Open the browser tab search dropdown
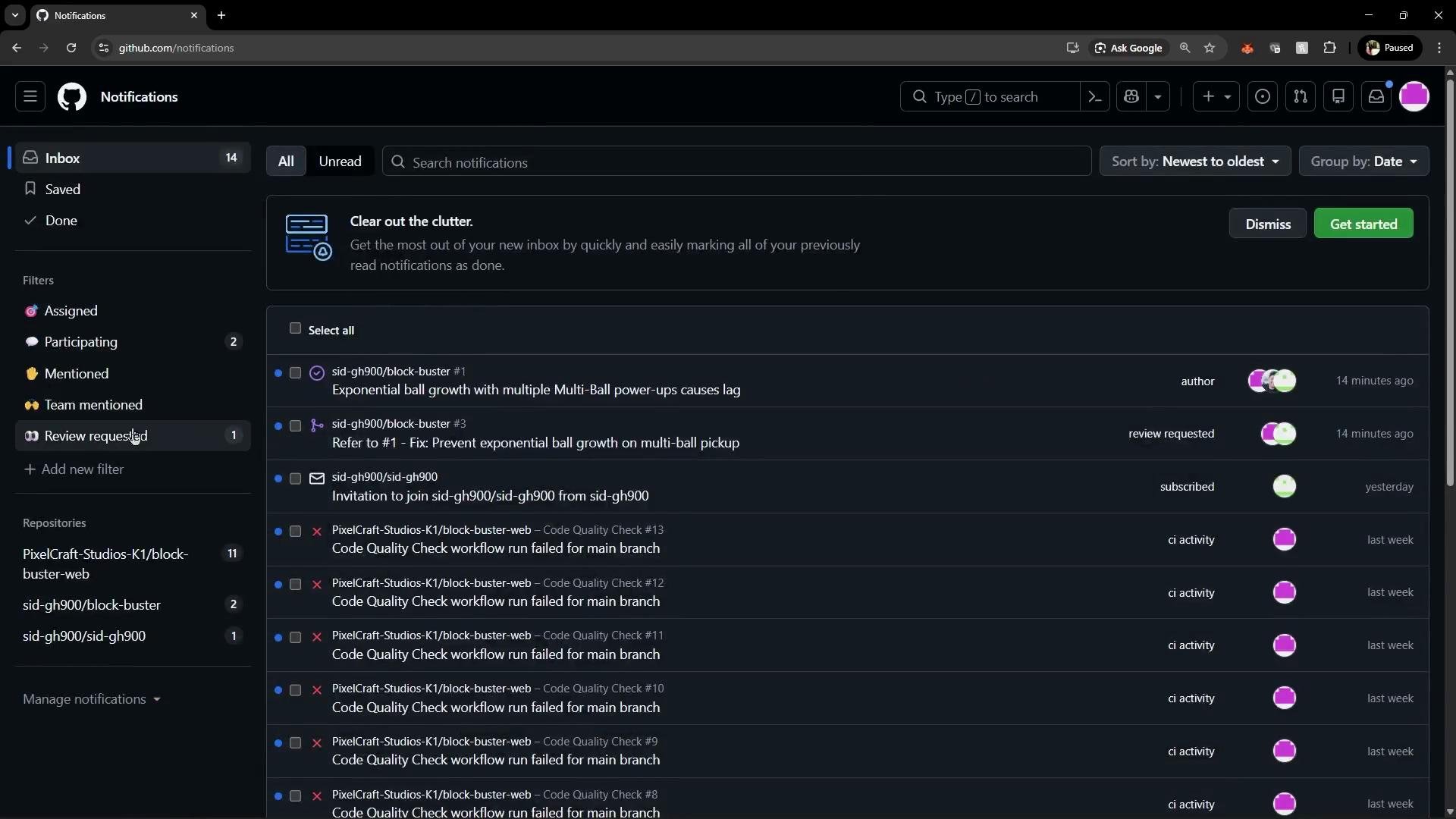1456x819 pixels. click(14, 15)
